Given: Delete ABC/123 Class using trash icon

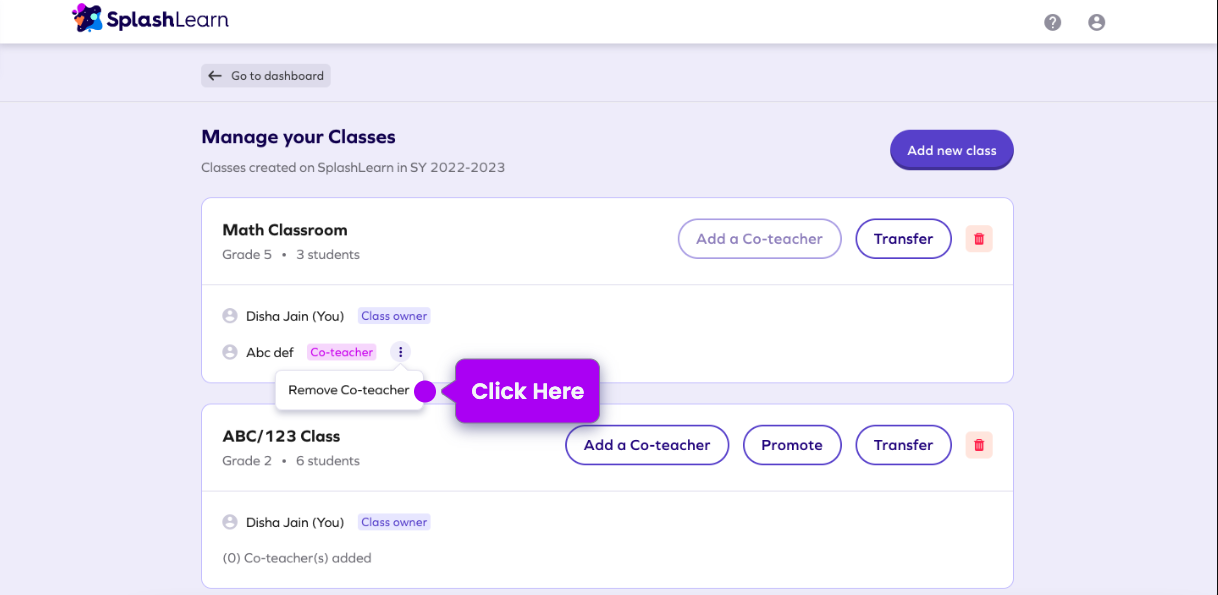Looking at the screenshot, I should (x=979, y=445).
